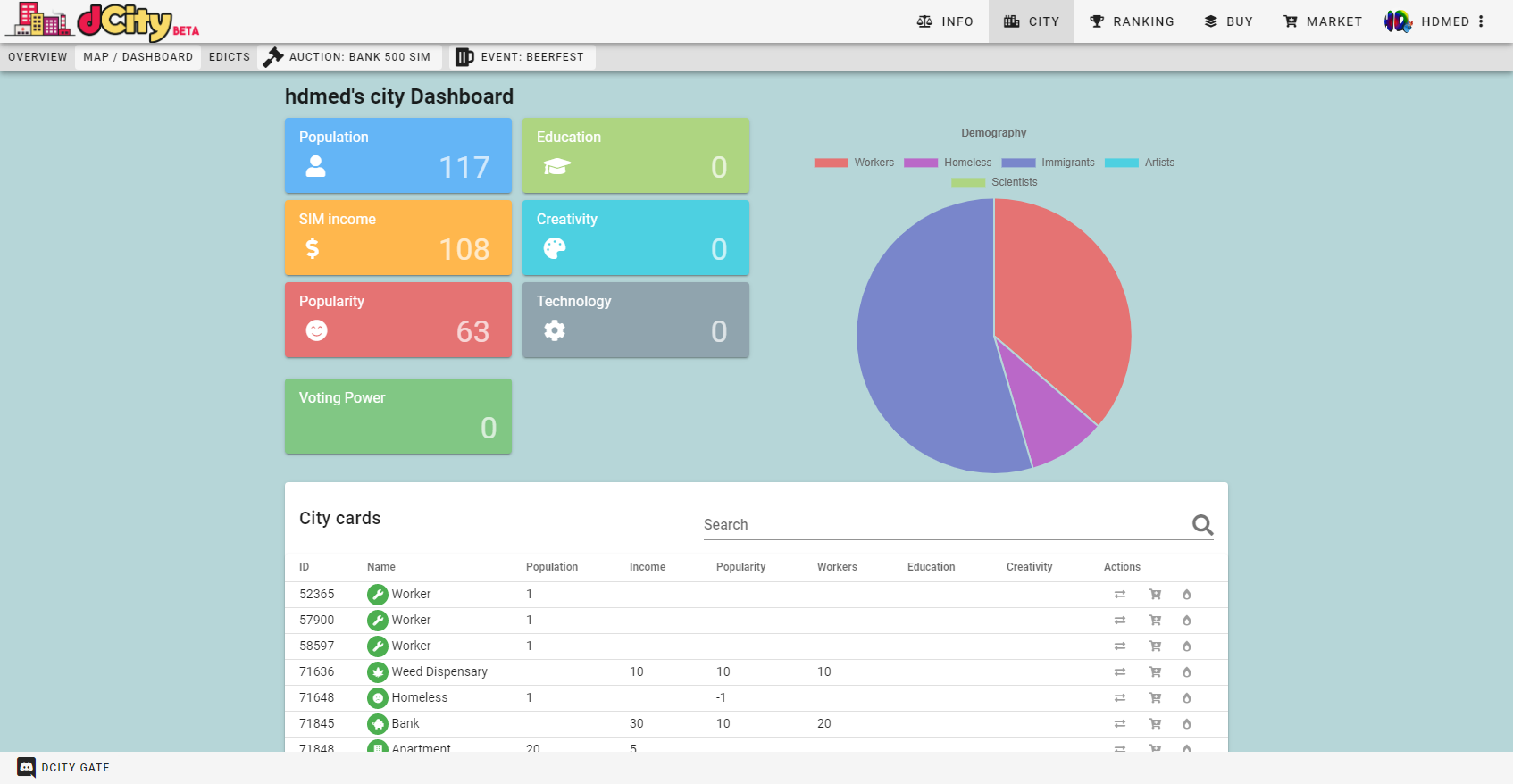Click the cart icon for card 52365

pyautogui.click(x=1155, y=595)
